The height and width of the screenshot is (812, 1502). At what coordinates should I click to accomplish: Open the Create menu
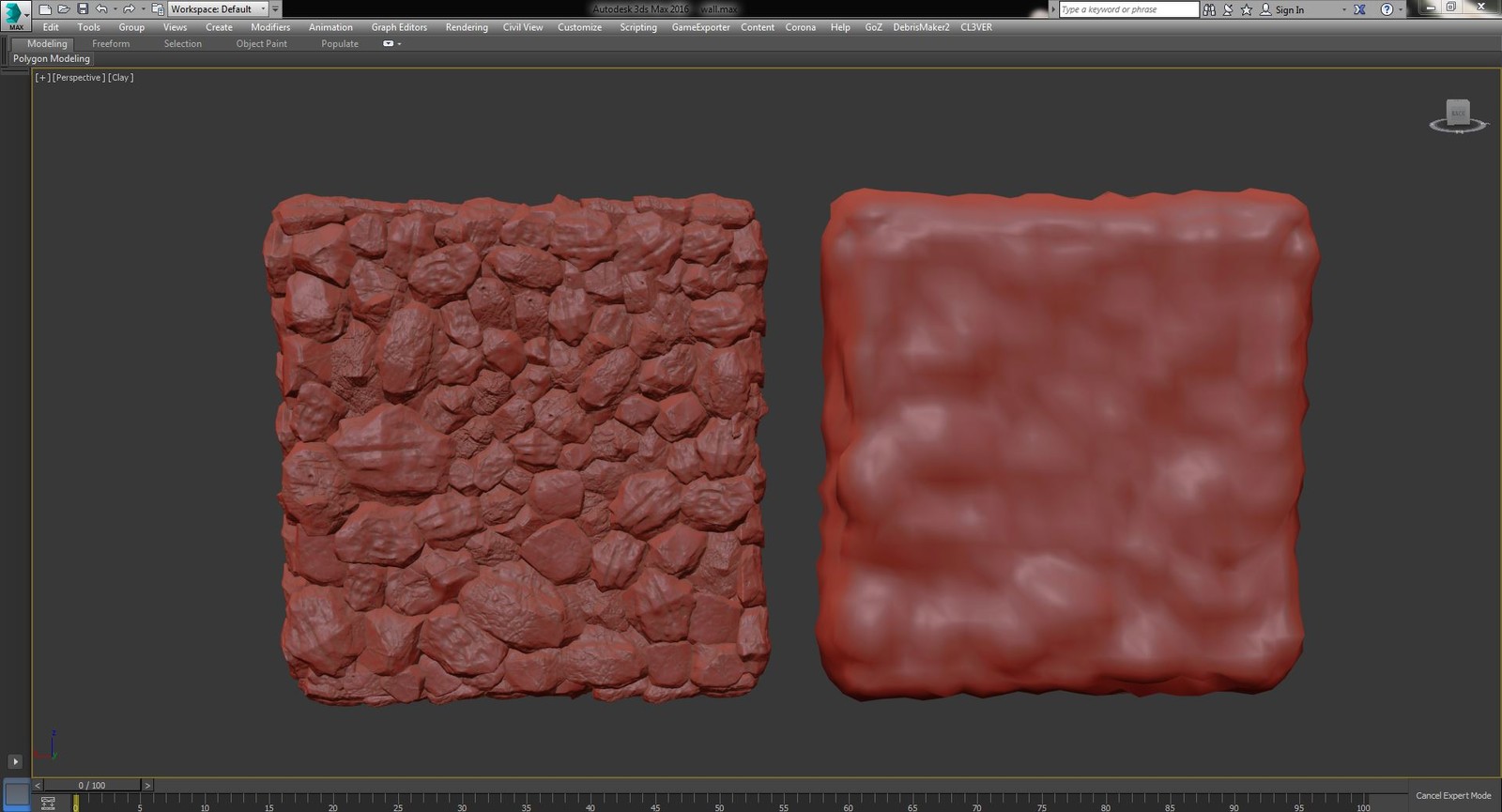click(x=219, y=27)
